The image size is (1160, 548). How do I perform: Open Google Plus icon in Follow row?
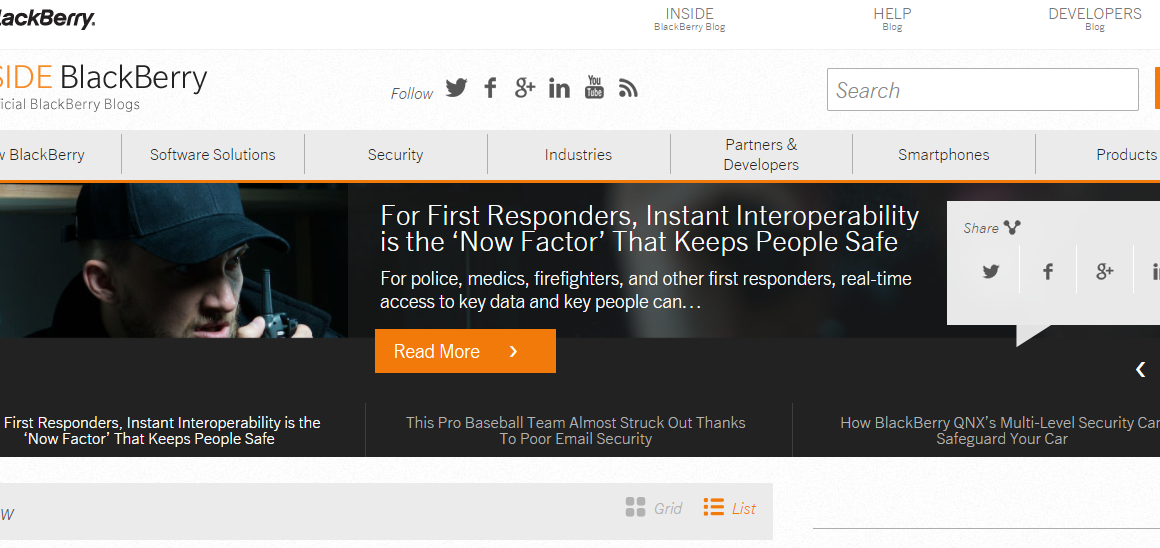click(x=525, y=88)
